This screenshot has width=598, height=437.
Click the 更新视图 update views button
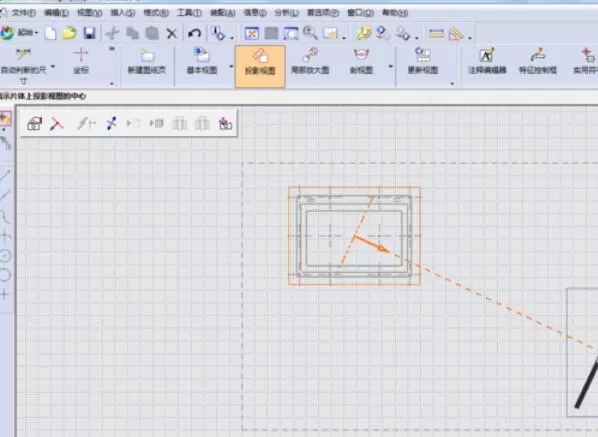423,61
